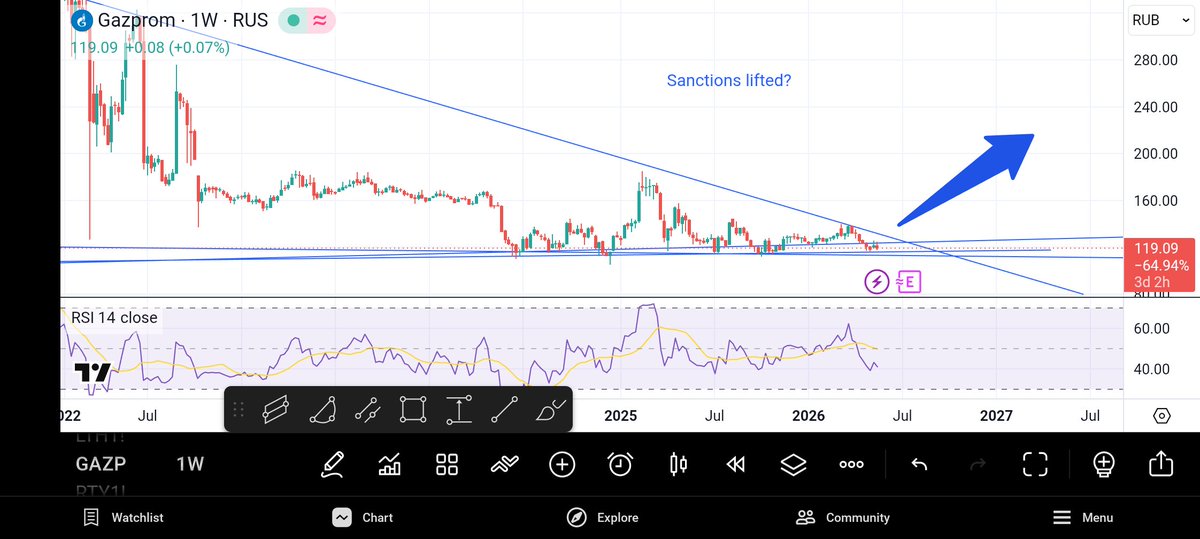Create an alert with alarm clock icon

[620, 464]
